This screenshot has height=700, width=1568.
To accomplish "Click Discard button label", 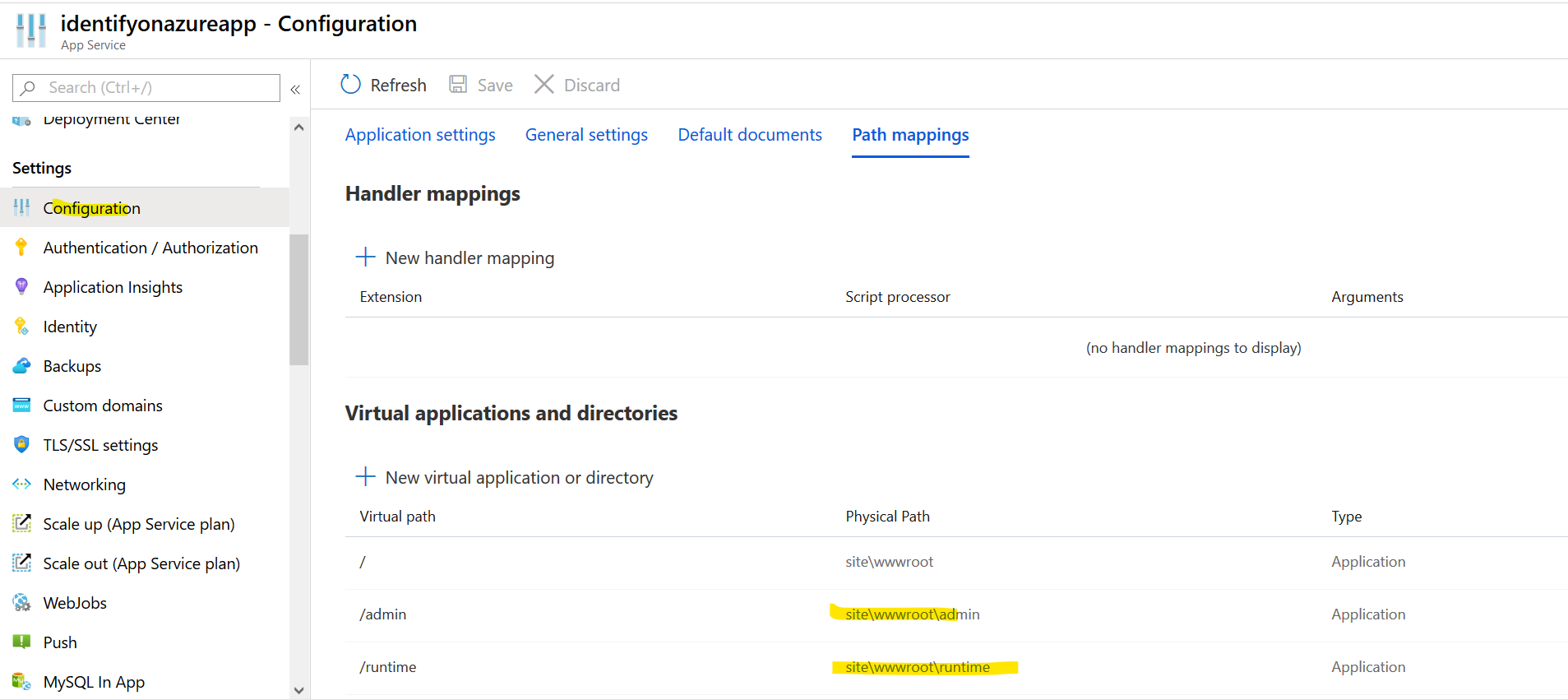I will (592, 86).
